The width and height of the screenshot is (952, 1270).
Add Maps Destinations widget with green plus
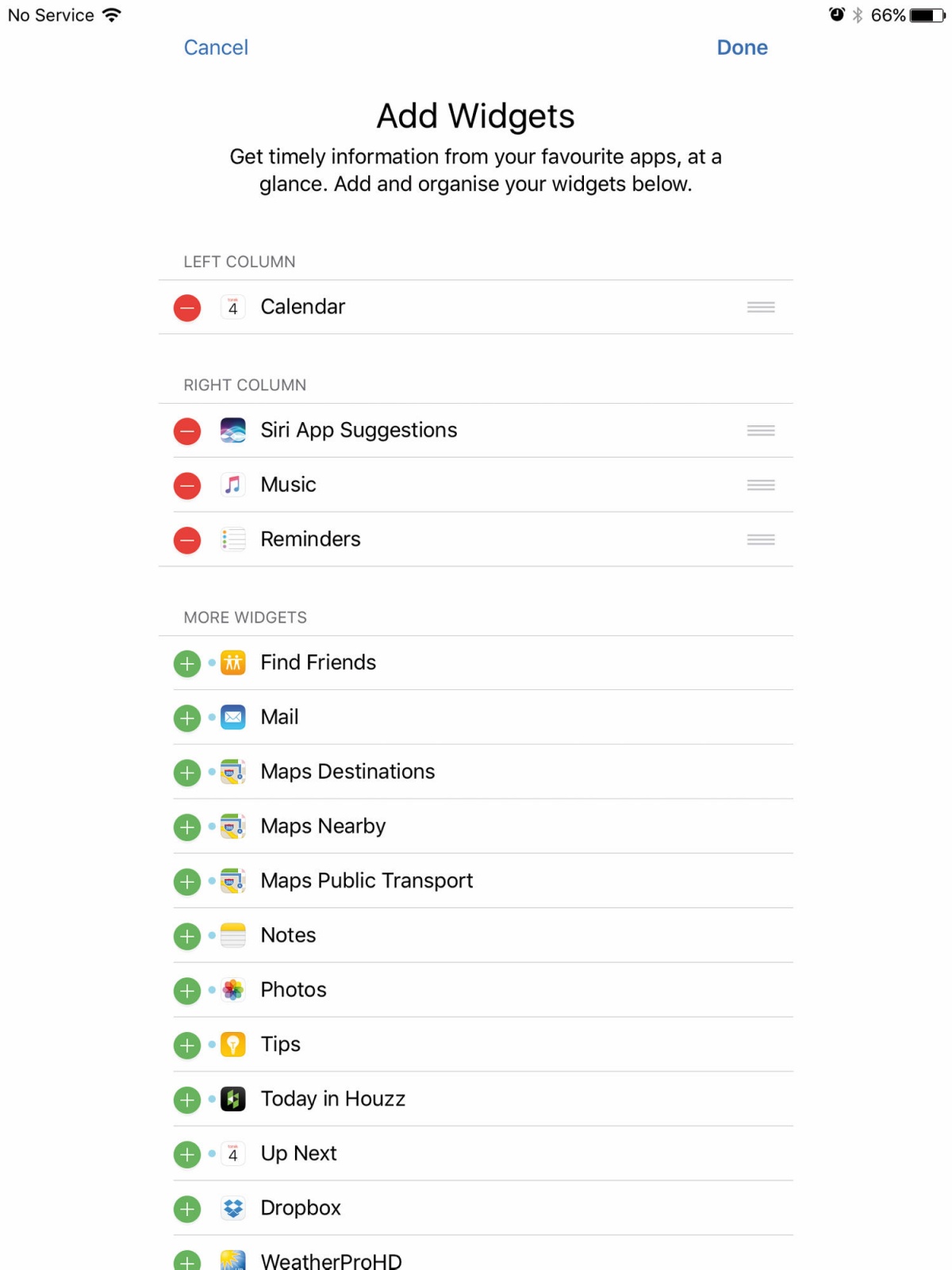click(x=187, y=773)
